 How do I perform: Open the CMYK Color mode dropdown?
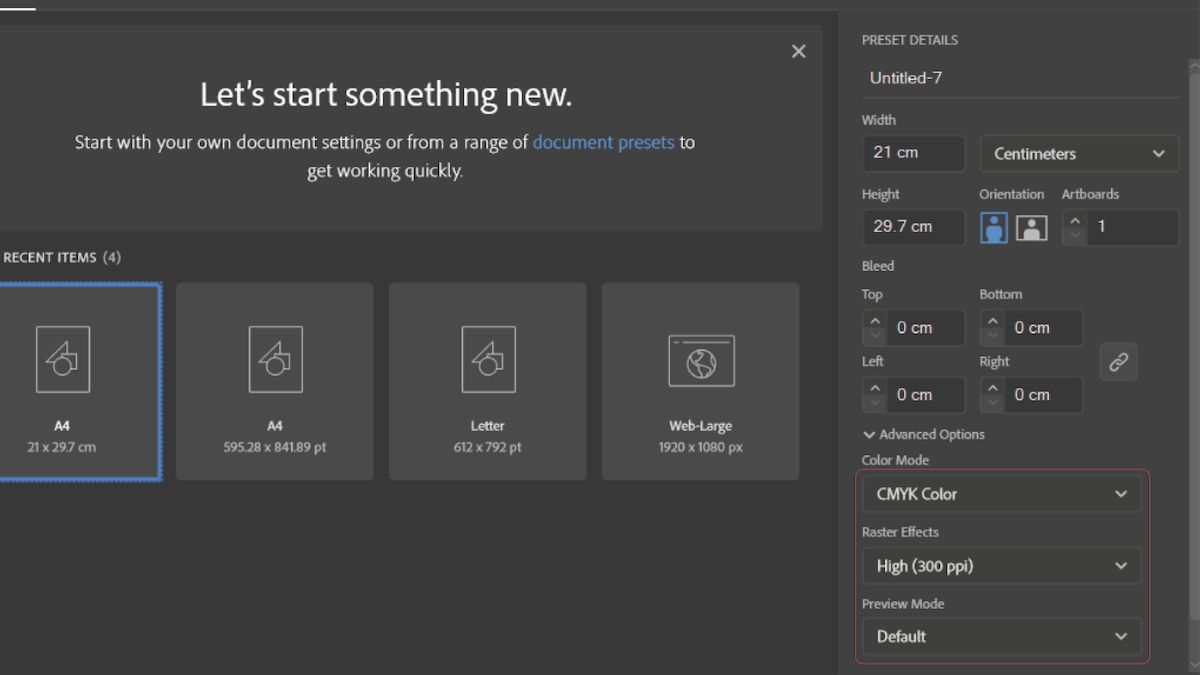tap(1002, 494)
